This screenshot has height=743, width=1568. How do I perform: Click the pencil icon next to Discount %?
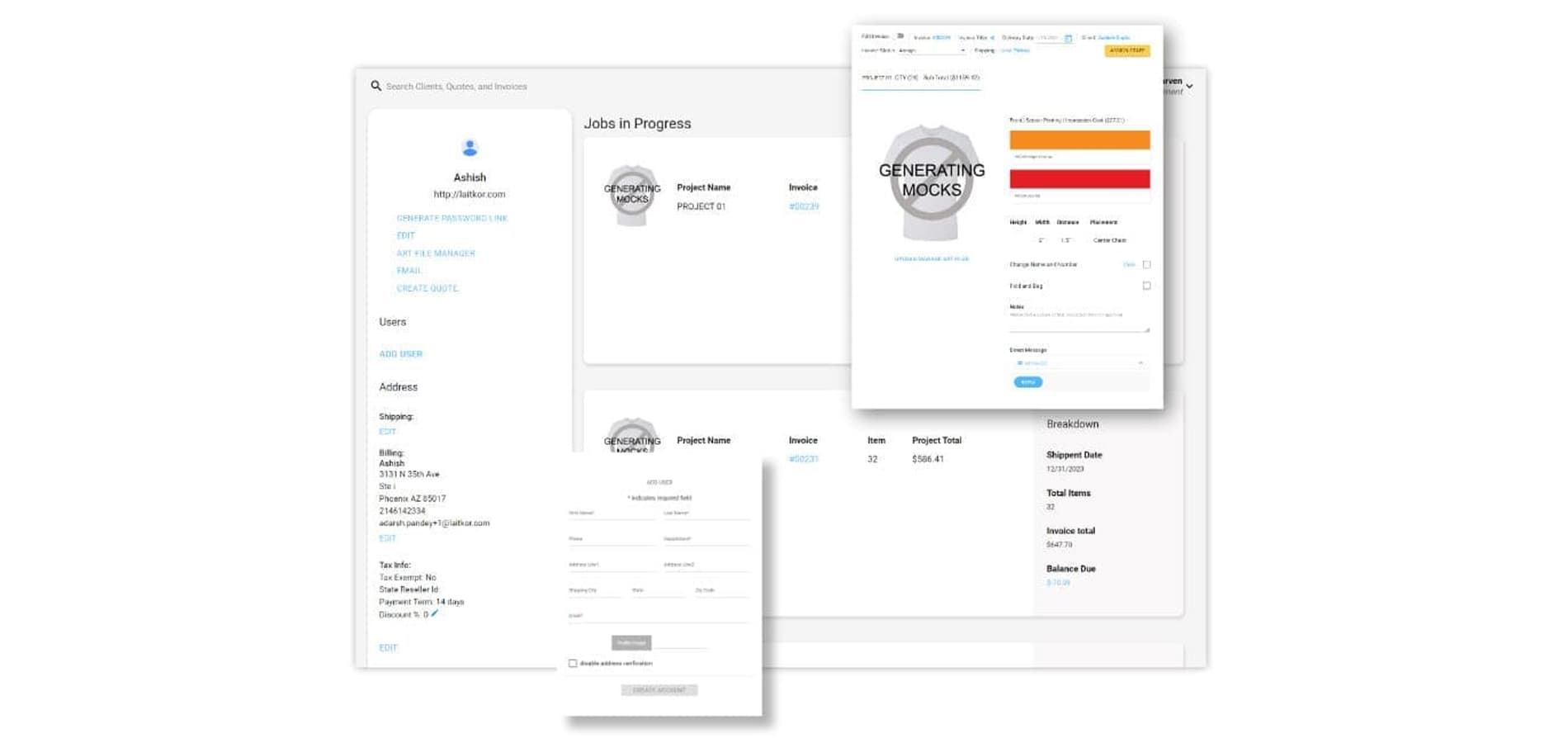[435, 613]
